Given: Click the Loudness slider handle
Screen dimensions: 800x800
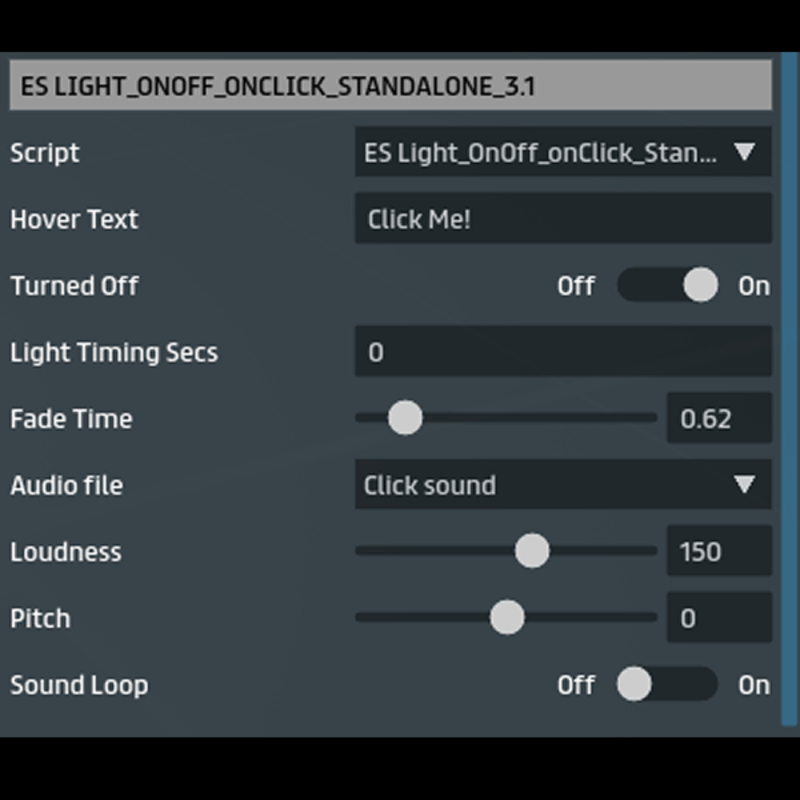Looking at the screenshot, I should (x=532, y=551).
